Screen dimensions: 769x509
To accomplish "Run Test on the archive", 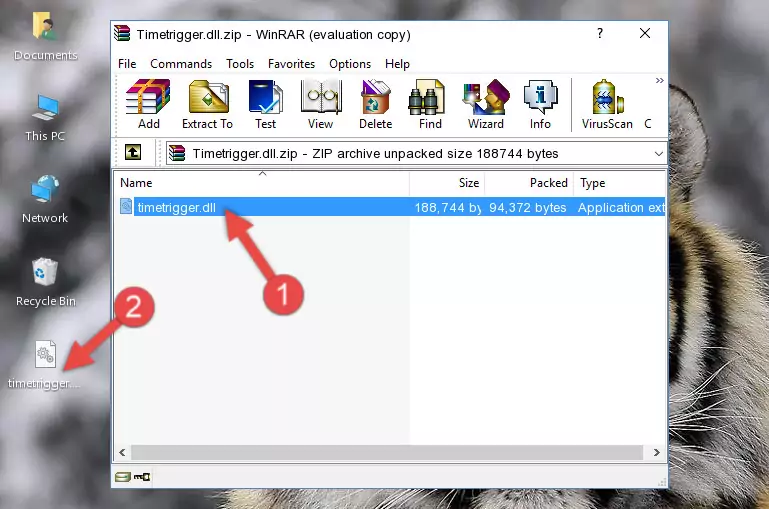I will (x=265, y=104).
